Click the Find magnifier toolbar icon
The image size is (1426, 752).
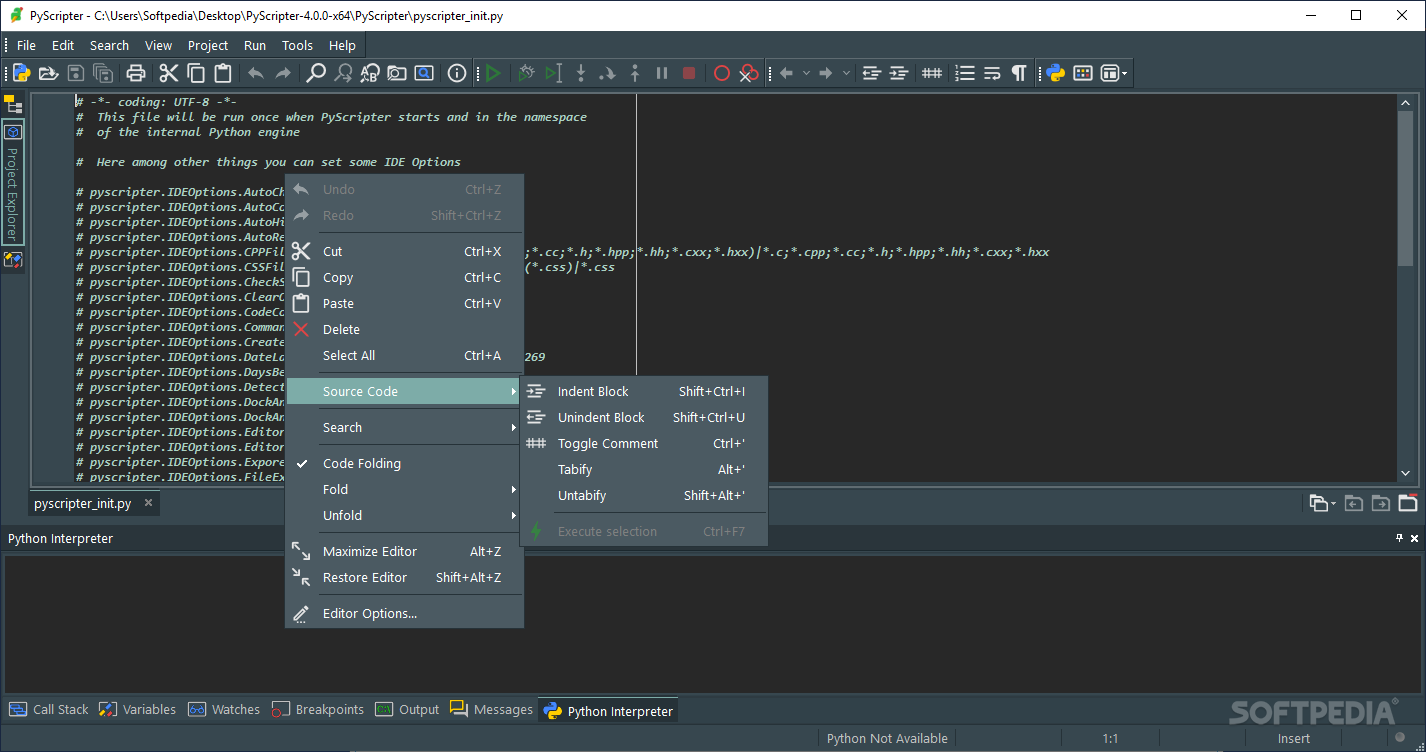pos(316,73)
